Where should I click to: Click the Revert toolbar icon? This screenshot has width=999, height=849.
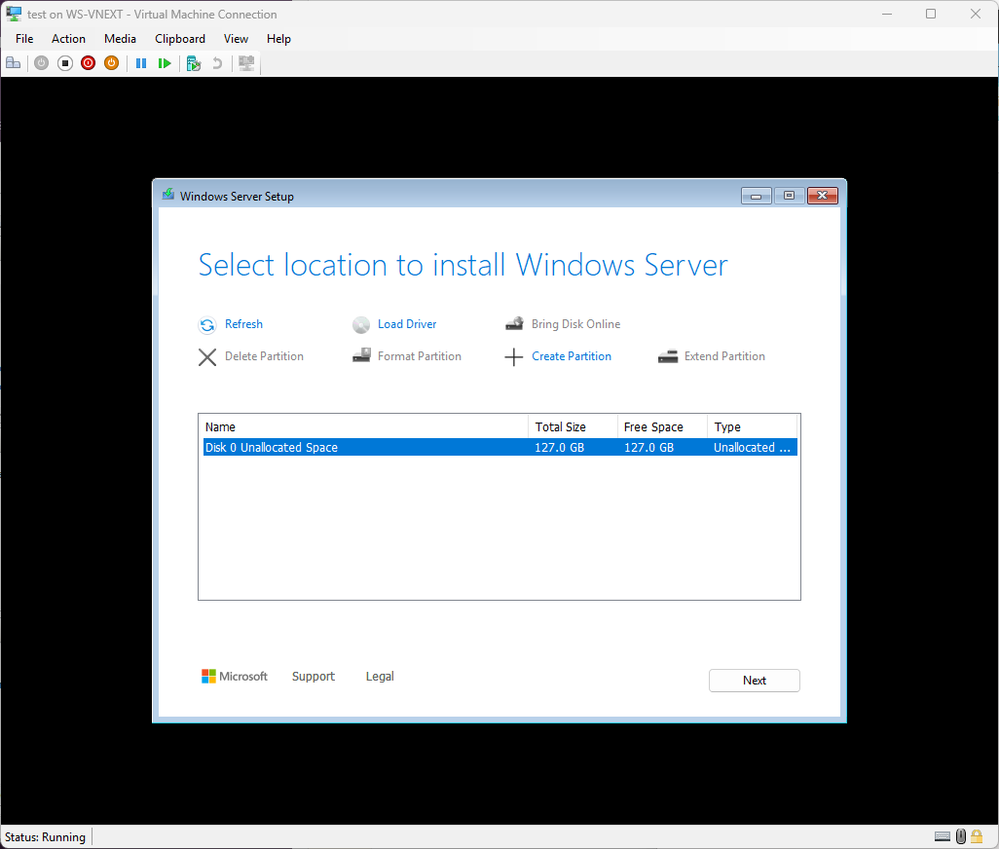point(217,63)
